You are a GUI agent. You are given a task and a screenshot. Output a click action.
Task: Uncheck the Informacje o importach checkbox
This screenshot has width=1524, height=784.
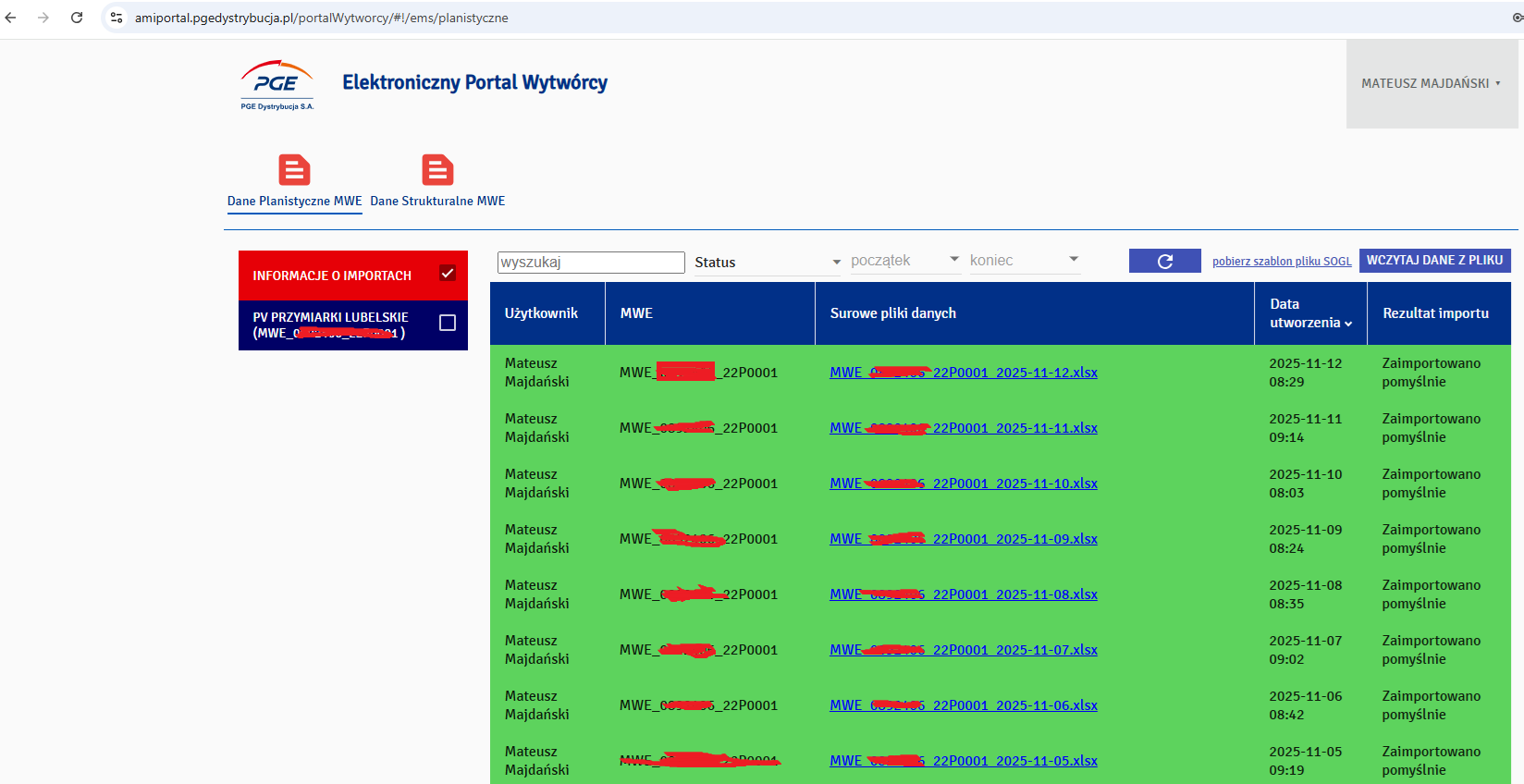pyautogui.click(x=448, y=273)
